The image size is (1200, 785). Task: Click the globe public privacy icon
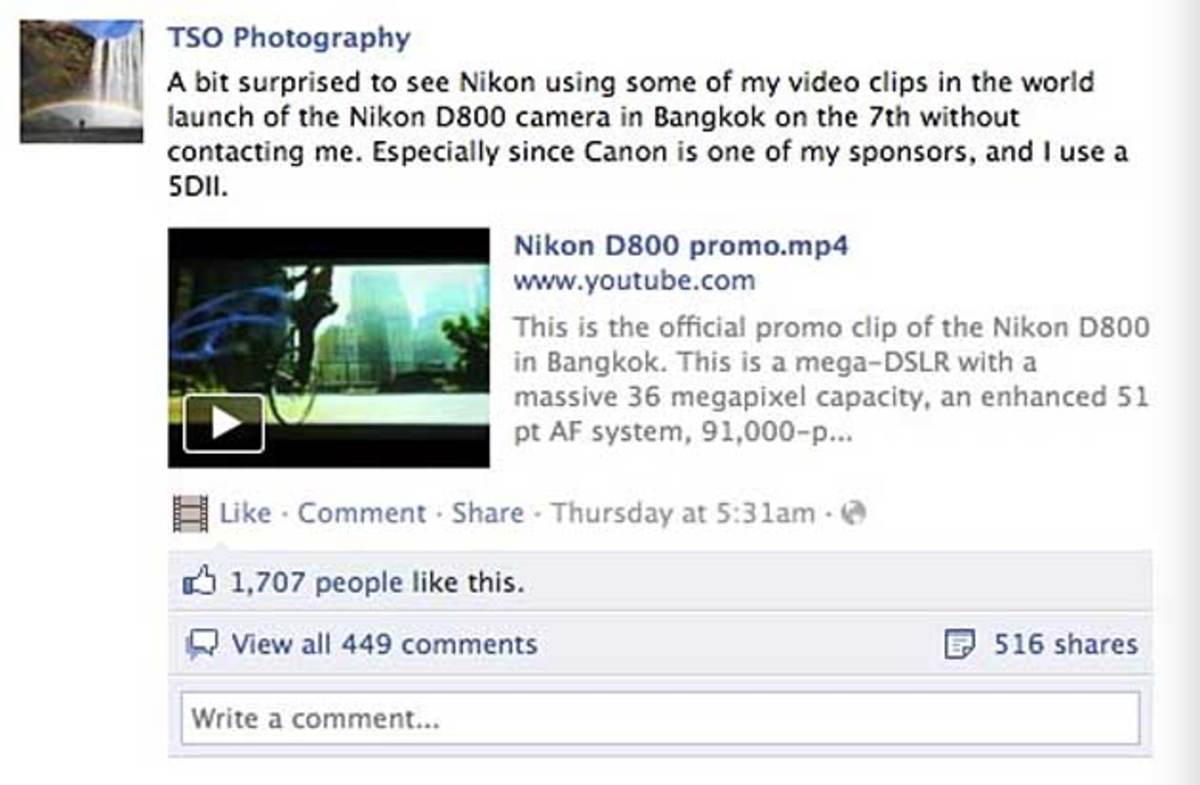pyautogui.click(x=854, y=514)
